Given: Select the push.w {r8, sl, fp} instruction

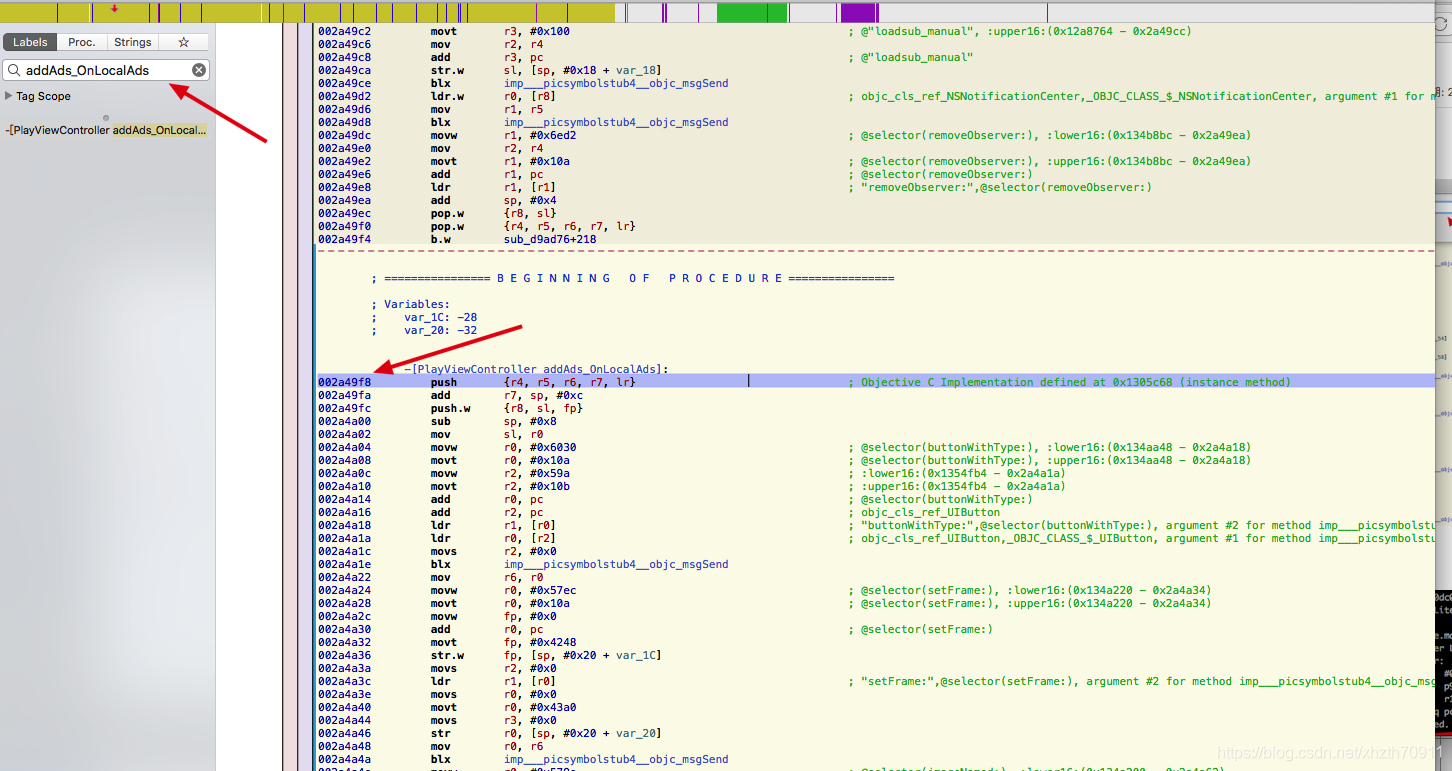Looking at the screenshot, I should click(507, 408).
